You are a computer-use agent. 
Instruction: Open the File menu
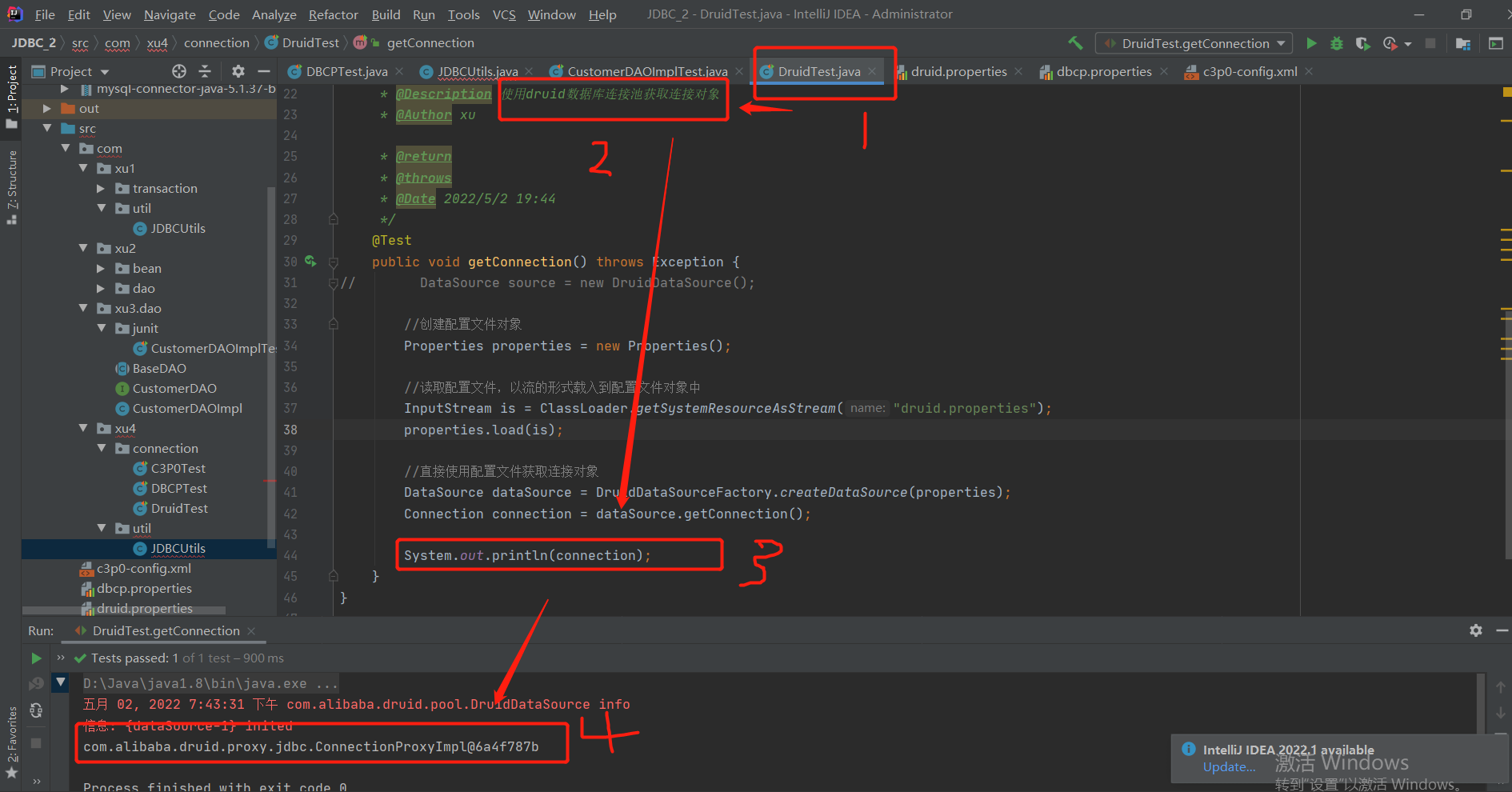(x=45, y=14)
